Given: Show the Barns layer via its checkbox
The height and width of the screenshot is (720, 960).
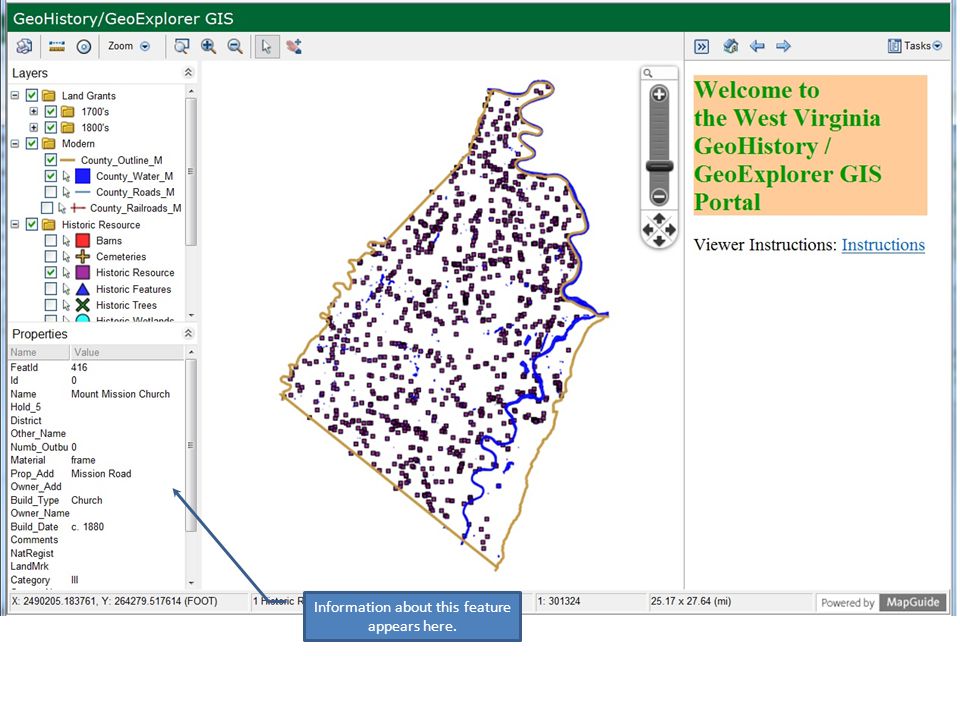Looking at the screenshot, I should tap(51, 241).
